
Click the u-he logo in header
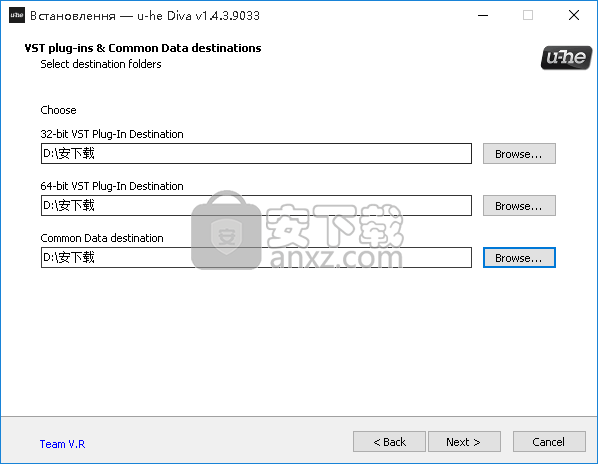point(566,58)
